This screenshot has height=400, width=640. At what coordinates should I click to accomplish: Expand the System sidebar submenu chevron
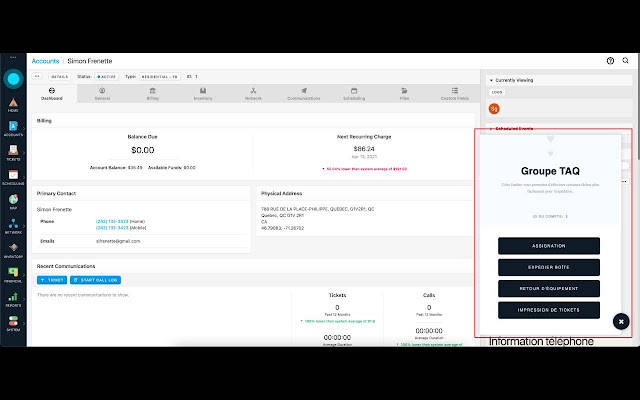(24, 324)
